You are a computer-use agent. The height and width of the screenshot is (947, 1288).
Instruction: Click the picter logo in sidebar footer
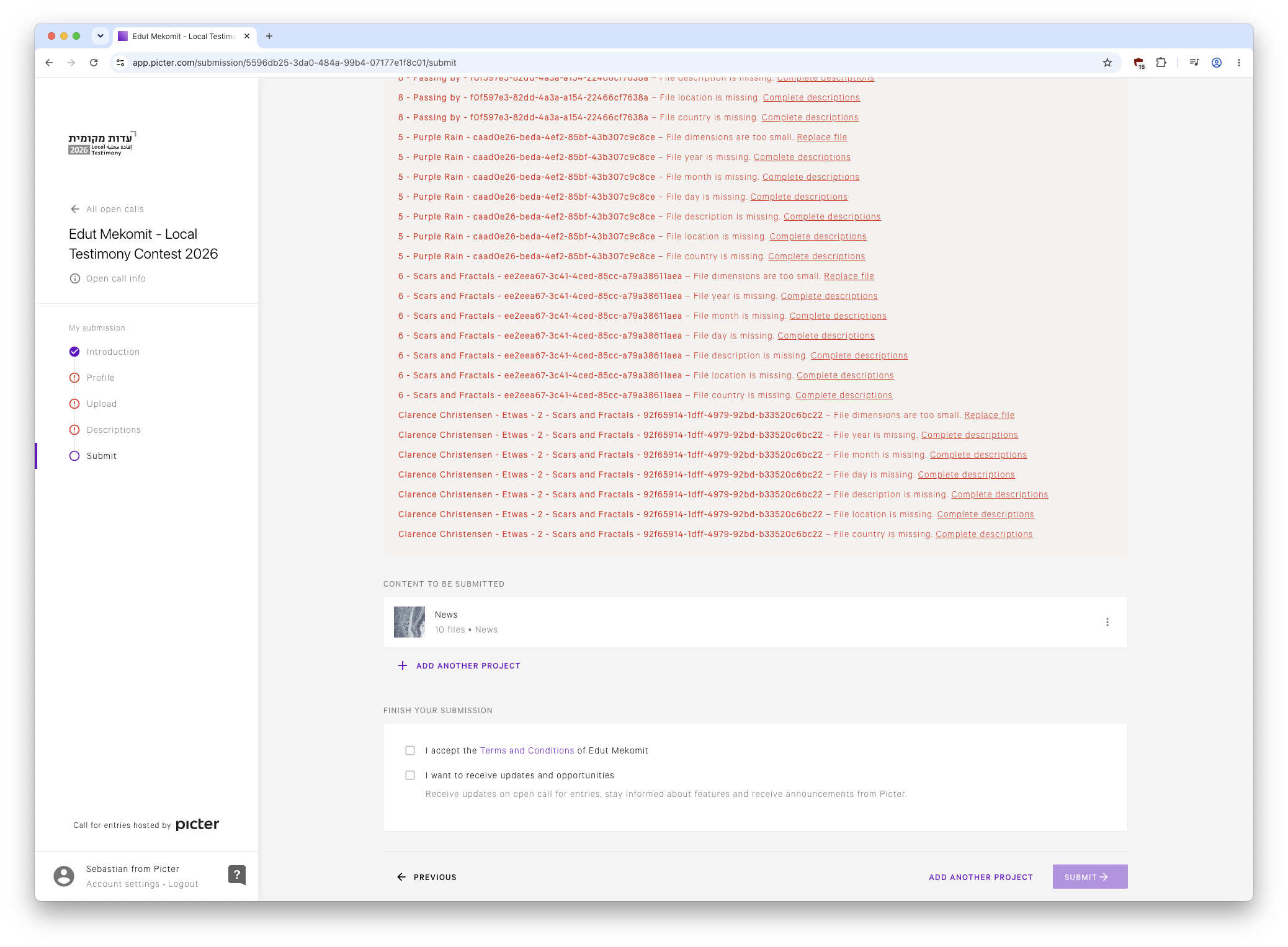[x=197, y=824]
